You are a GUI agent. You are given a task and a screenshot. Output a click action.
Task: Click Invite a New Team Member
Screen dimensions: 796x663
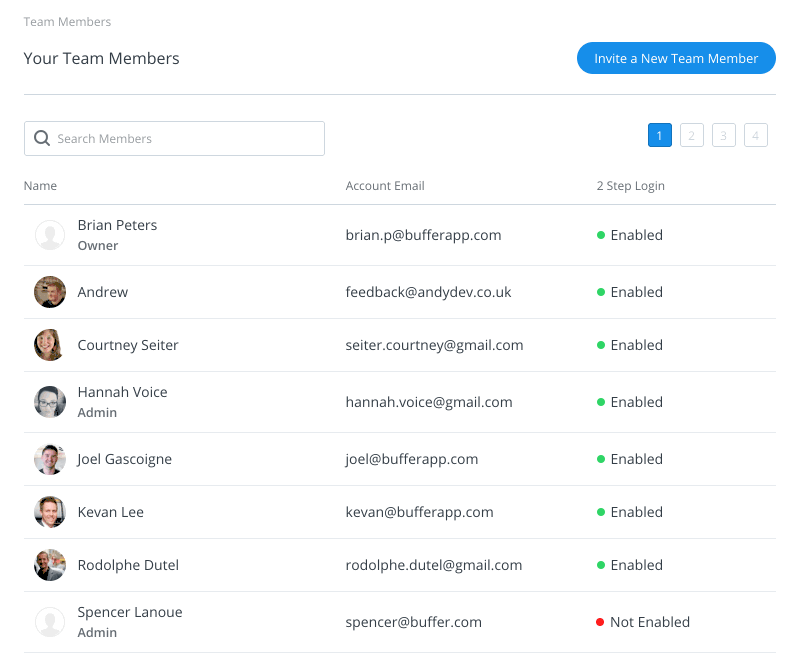tap(676, 58)
